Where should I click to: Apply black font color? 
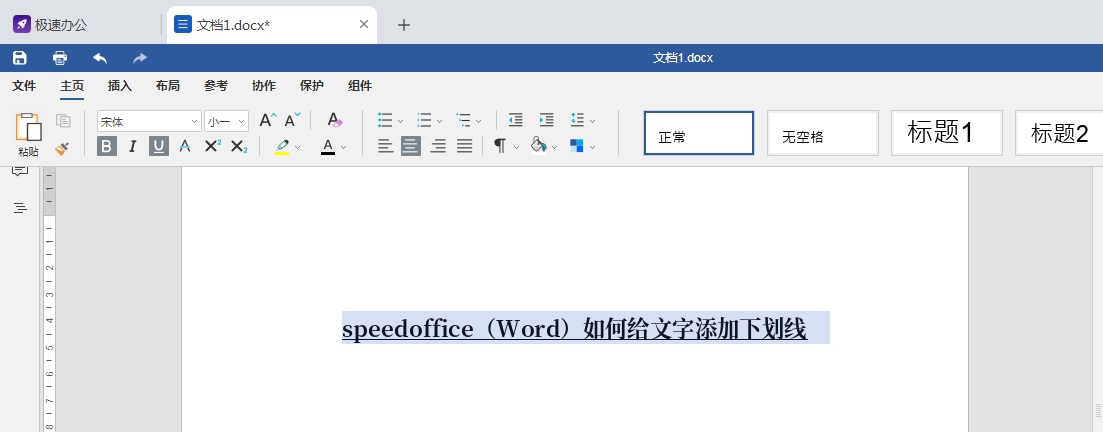[x=328, y=146]
